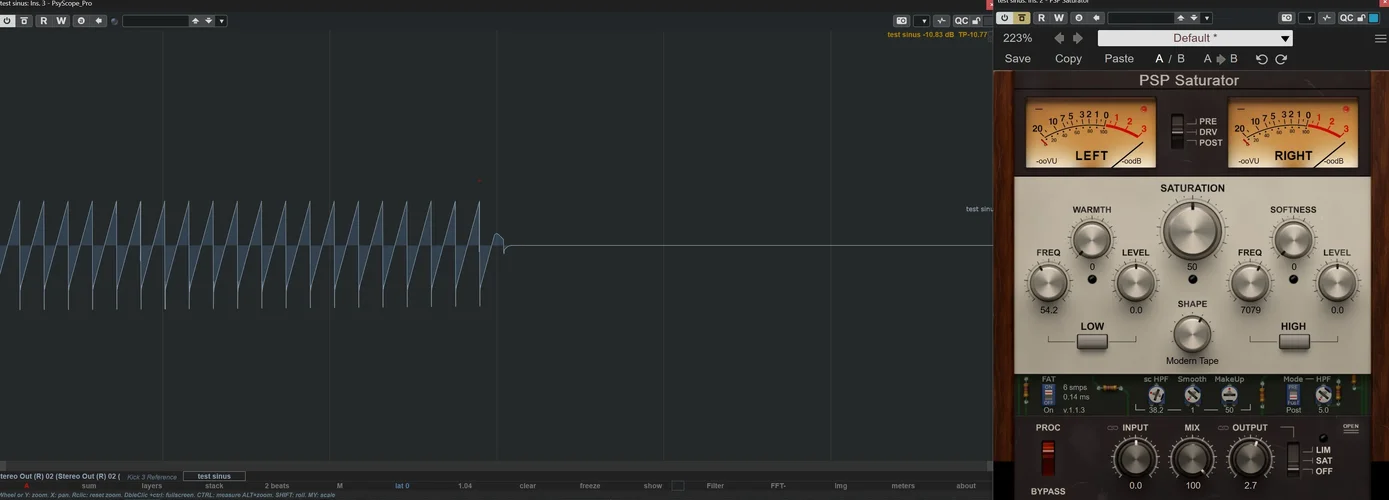This screenshot has width=1389, height=500.
Task: Undo last change in PSP Saturator
Action: click(x=1262, y=59)
